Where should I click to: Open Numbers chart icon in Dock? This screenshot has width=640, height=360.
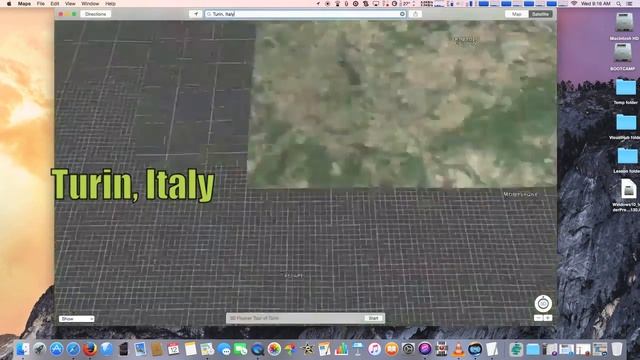pos(341,349)
